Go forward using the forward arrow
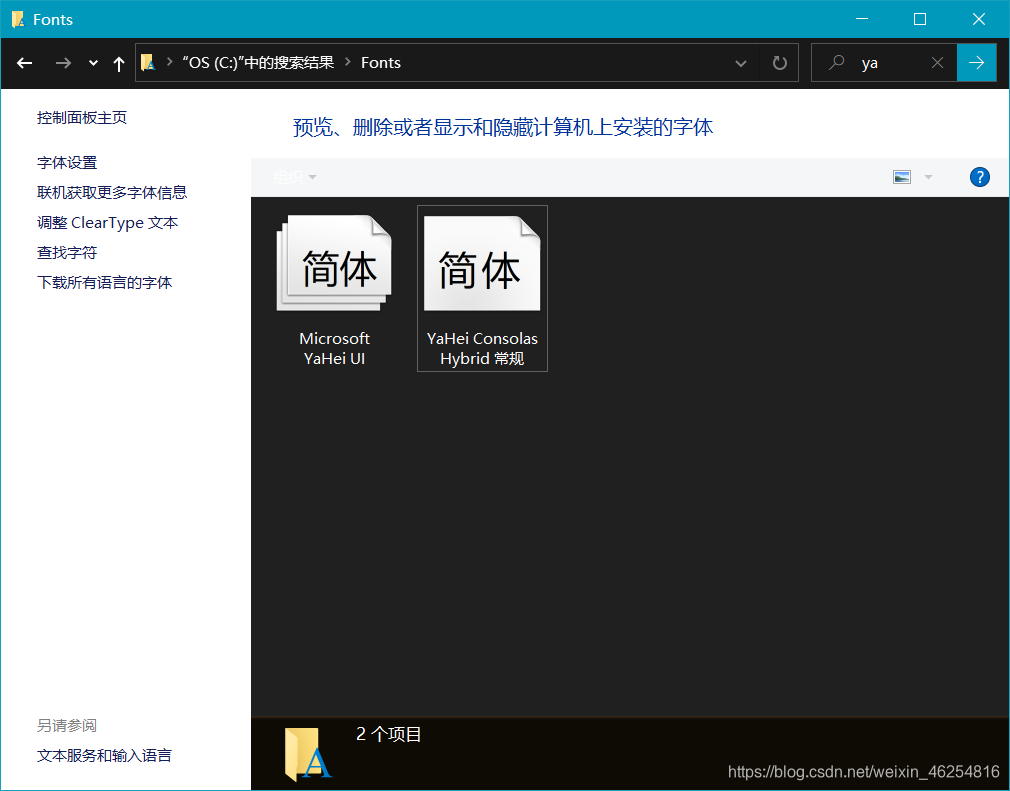This screenshot has height=791, width=1010. pos(63,63)
